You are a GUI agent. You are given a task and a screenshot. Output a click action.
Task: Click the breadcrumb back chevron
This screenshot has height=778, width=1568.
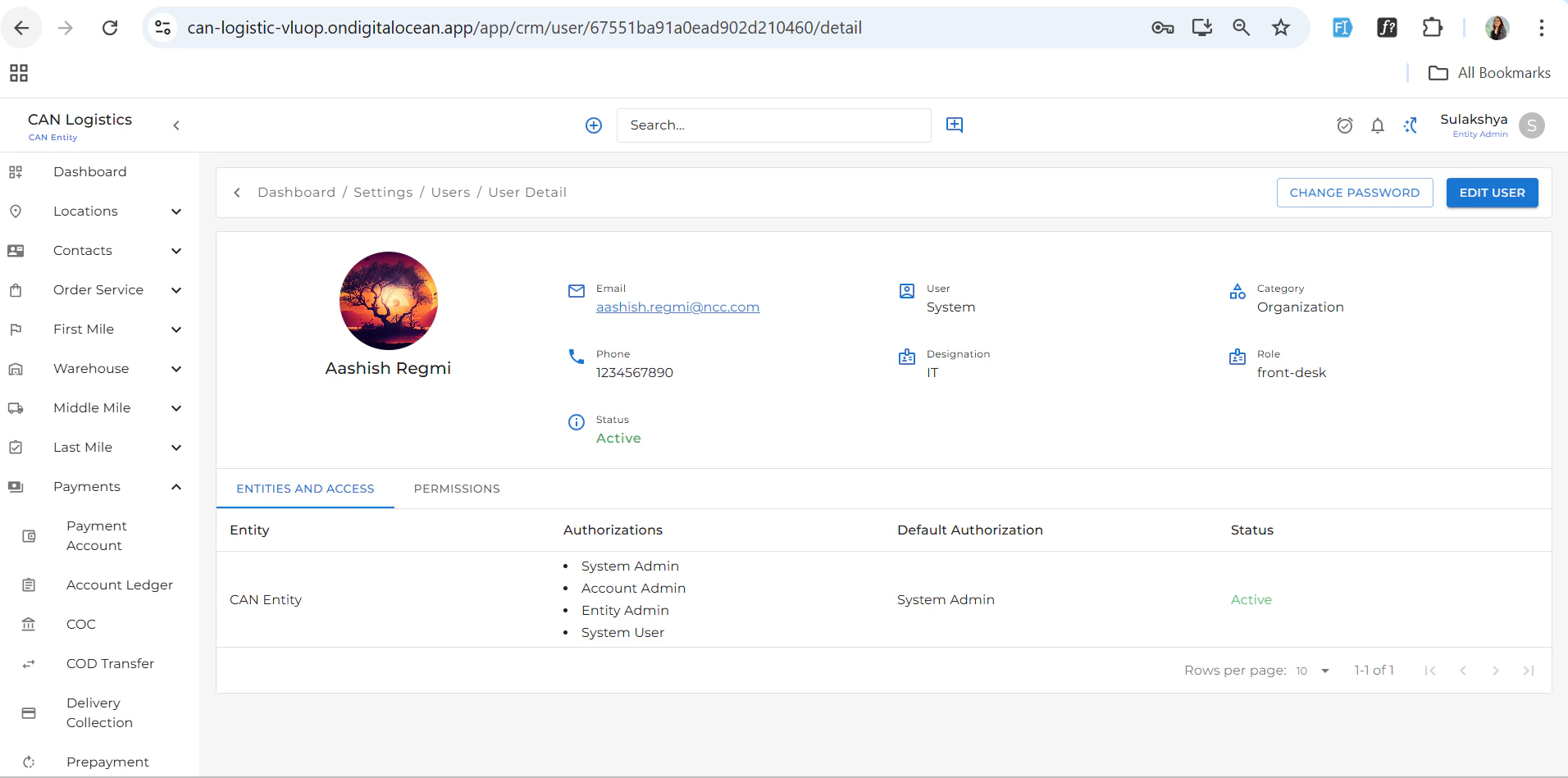click(237, 193)
